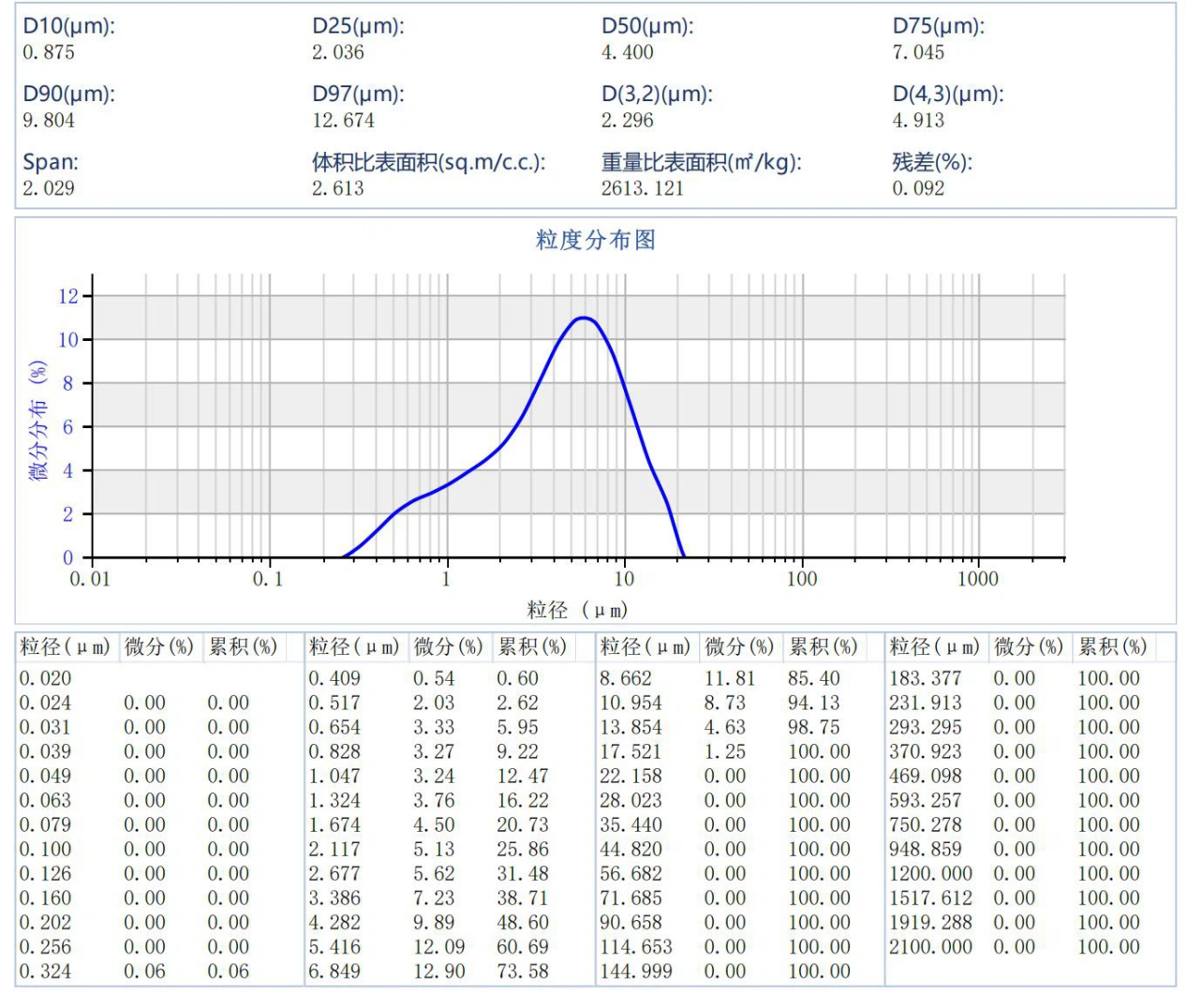Screen dimensions: 1187x1008
Task: Click the y-axis label 微分分布 (%)
Action: (38, 421)
